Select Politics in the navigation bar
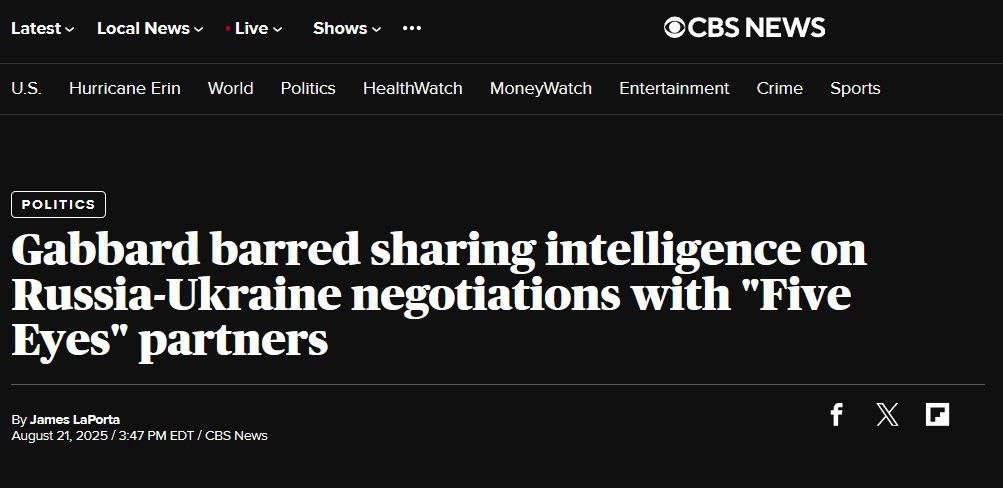The image size is (1003, 488). click(308, 88)
